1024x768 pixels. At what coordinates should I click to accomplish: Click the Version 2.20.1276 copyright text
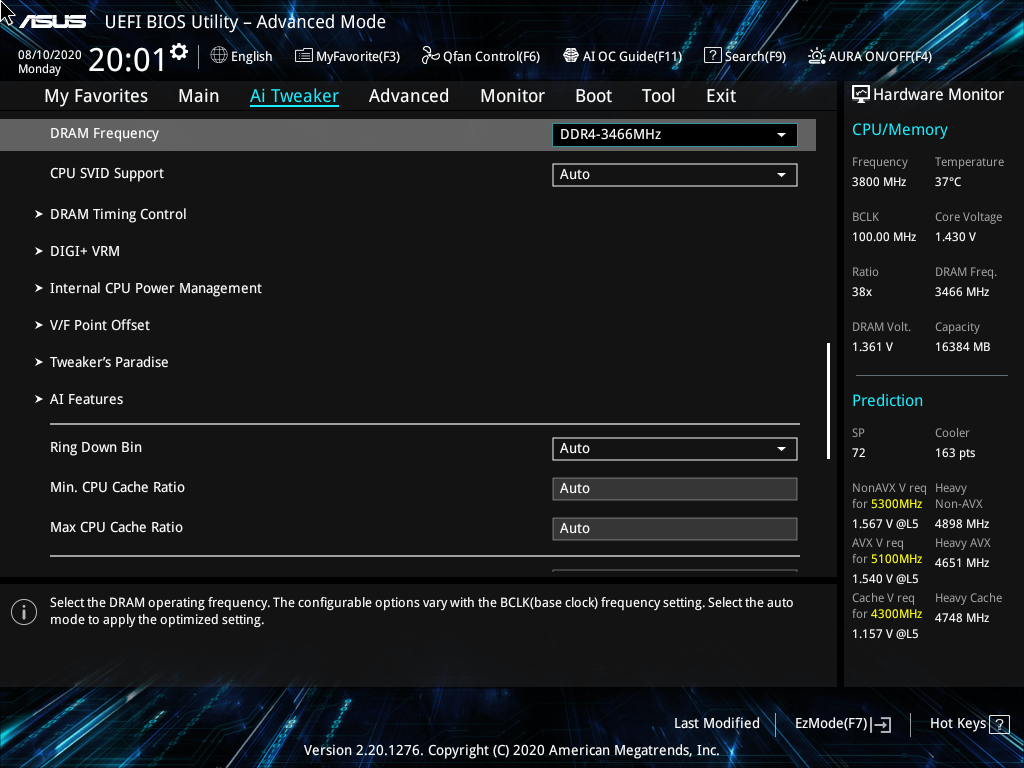click(512, 750)
